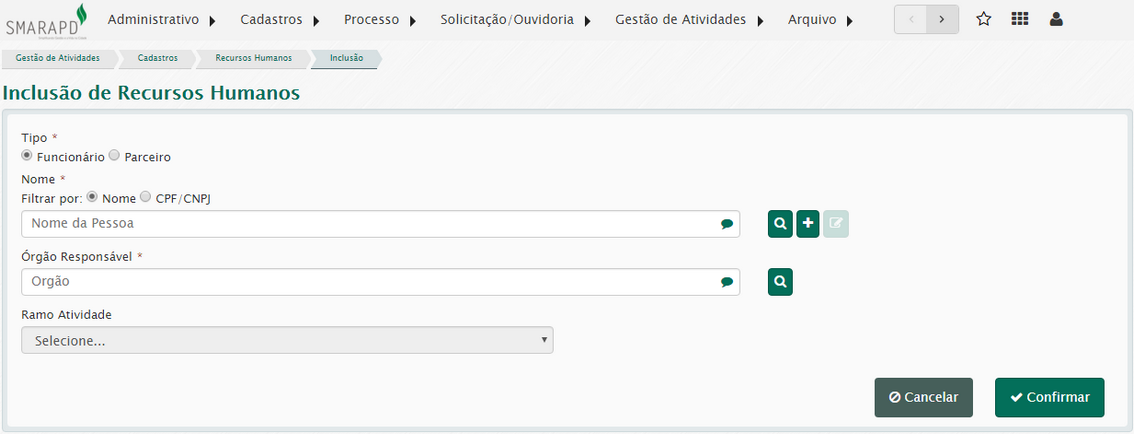Open the apps grid icon
The height and width of the screenshot is (434, 1134).
[1019, 19]
